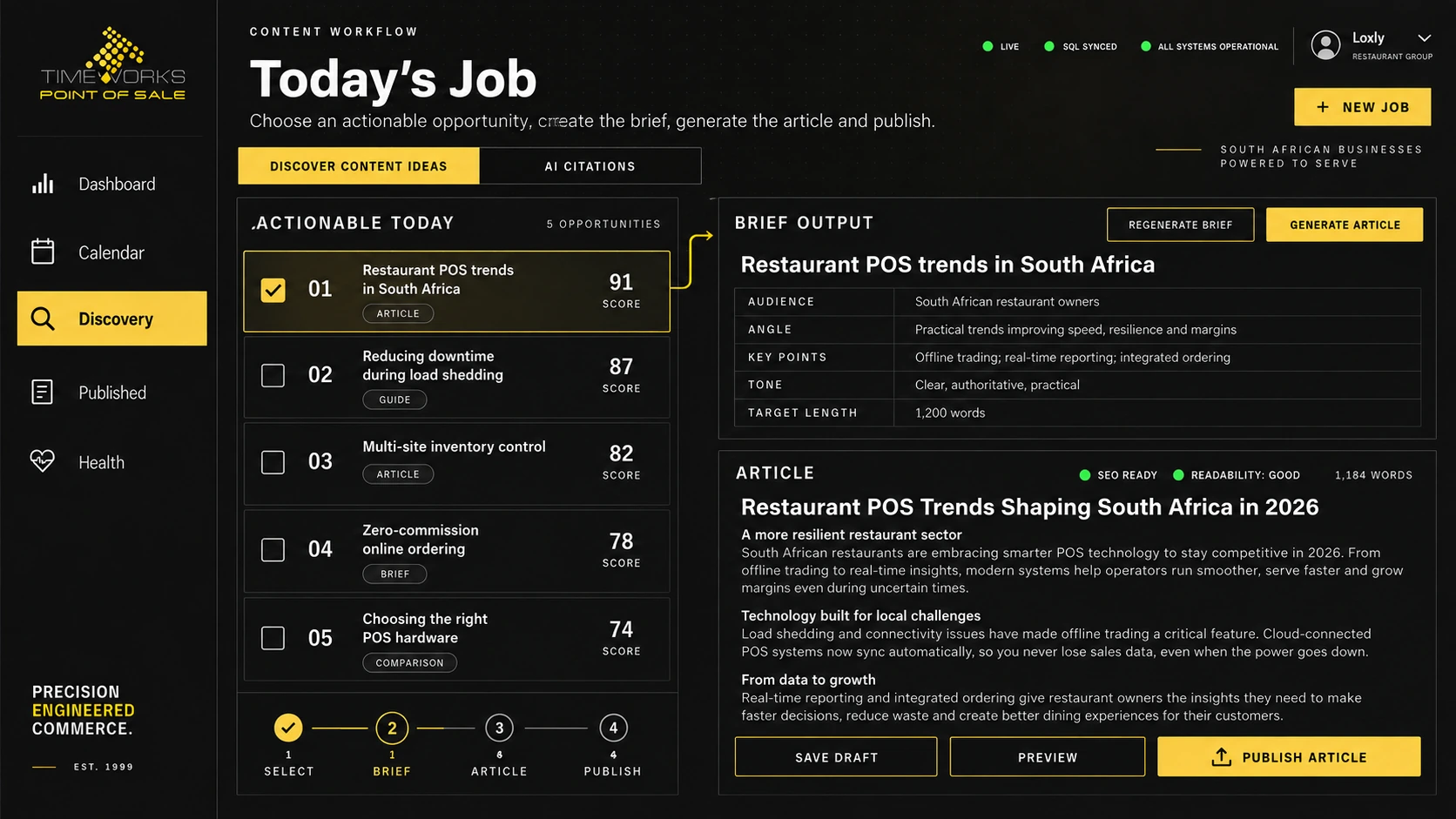Click the Readability Good status dot

pyautogui.click(x=1178, y=475)
